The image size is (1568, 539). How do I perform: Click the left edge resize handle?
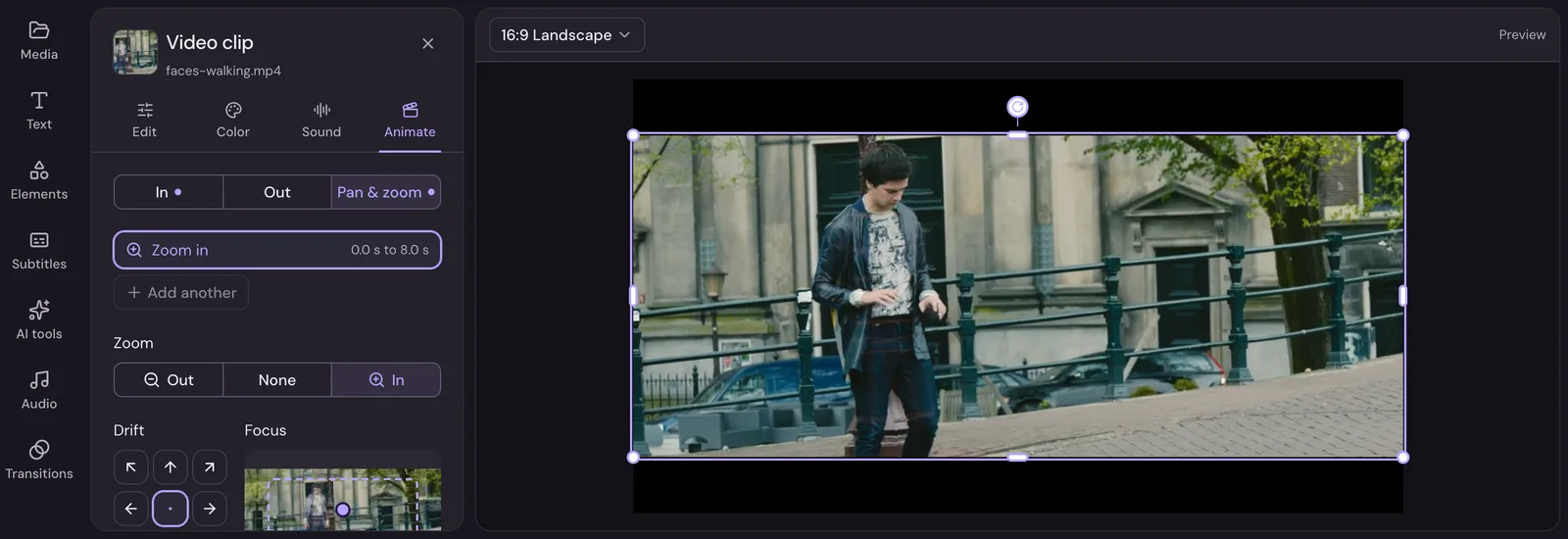633,296
